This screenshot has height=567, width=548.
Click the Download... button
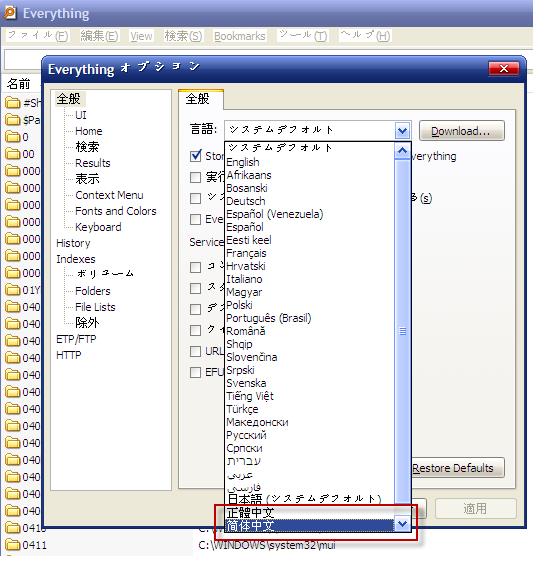[462, 131]
